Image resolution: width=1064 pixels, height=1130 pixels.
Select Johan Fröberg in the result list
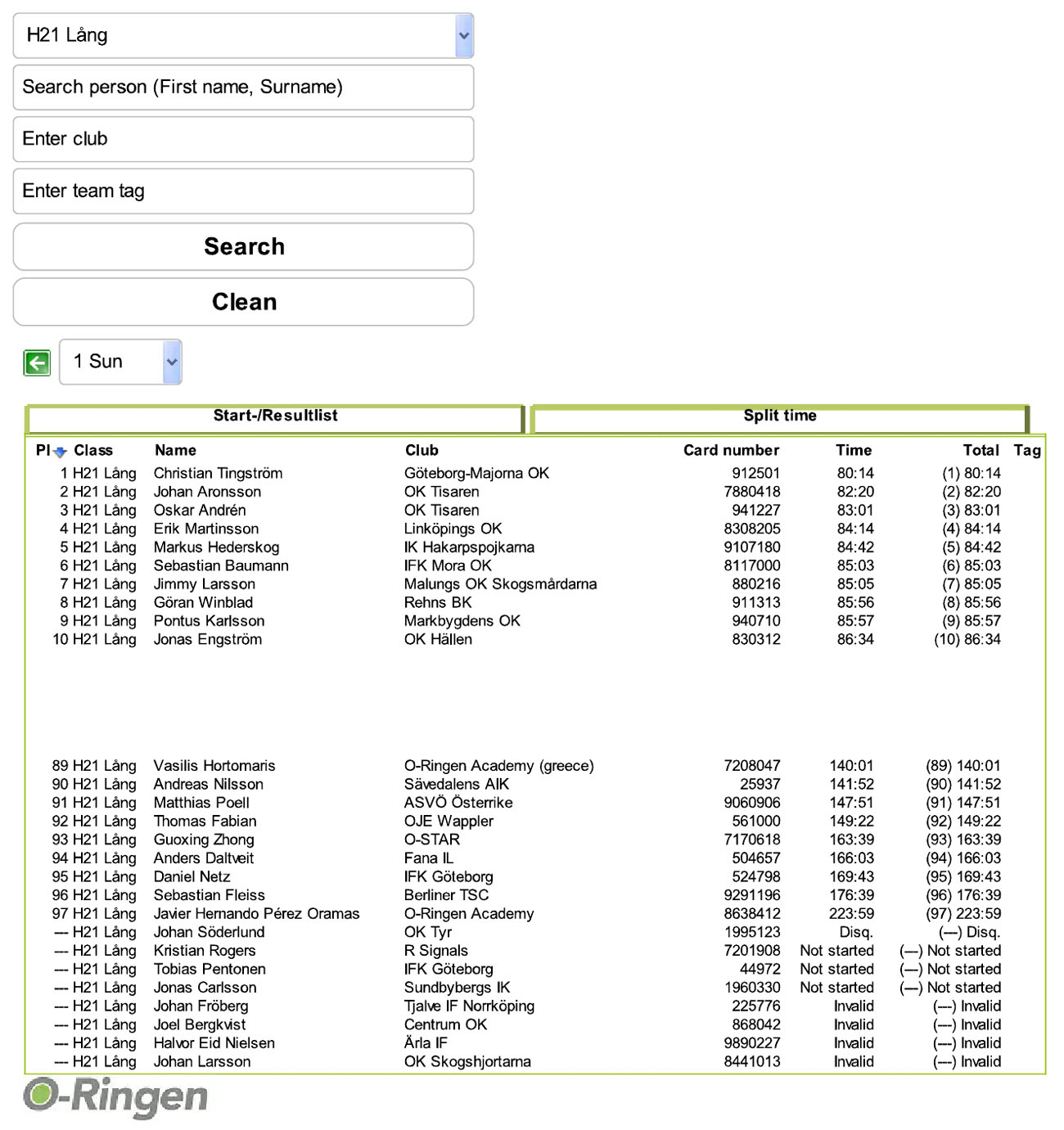coord(201,1006)
